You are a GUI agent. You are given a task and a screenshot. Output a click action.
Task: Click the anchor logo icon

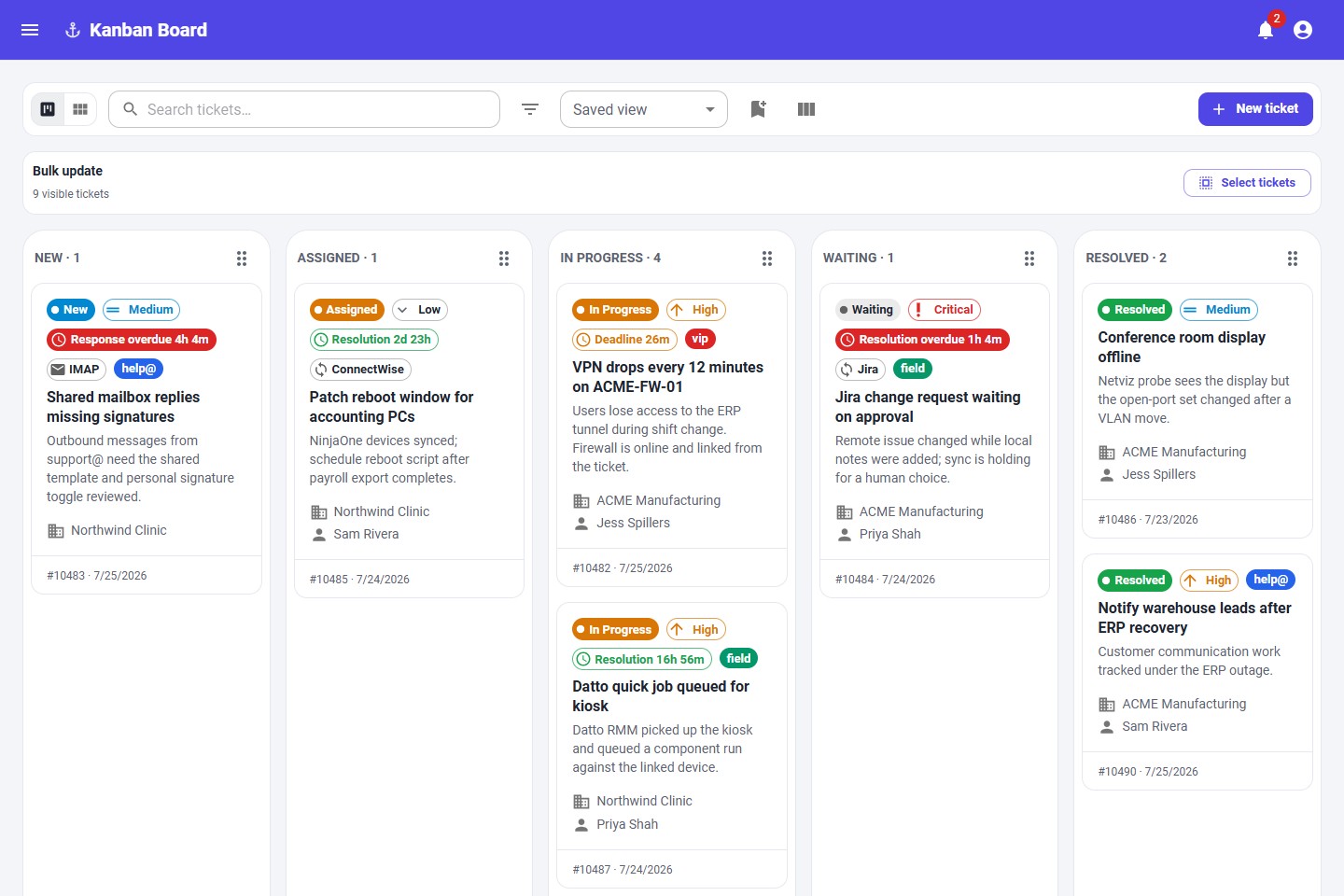click(73, 30)
